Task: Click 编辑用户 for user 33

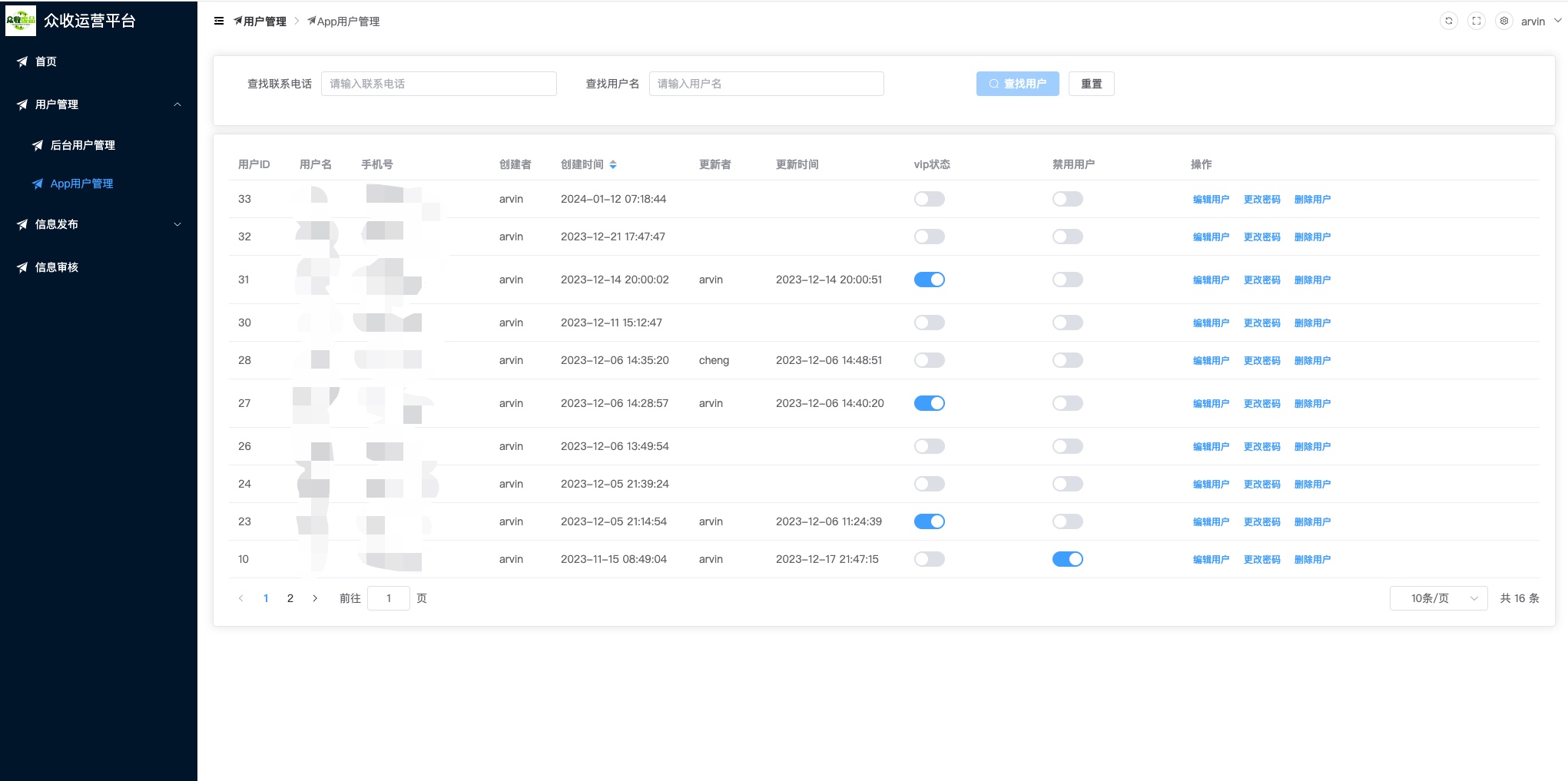Action: 1211,199
